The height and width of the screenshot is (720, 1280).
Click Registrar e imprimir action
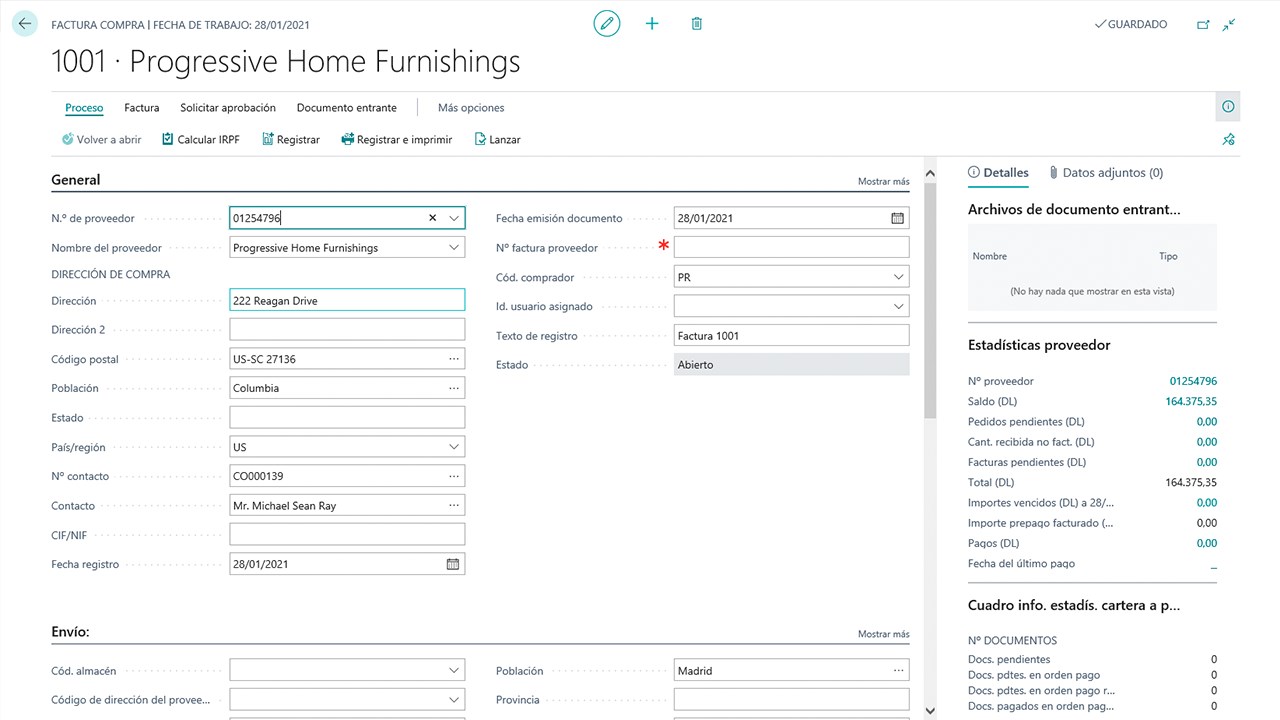pyautogui.click(x=397, y=140)
